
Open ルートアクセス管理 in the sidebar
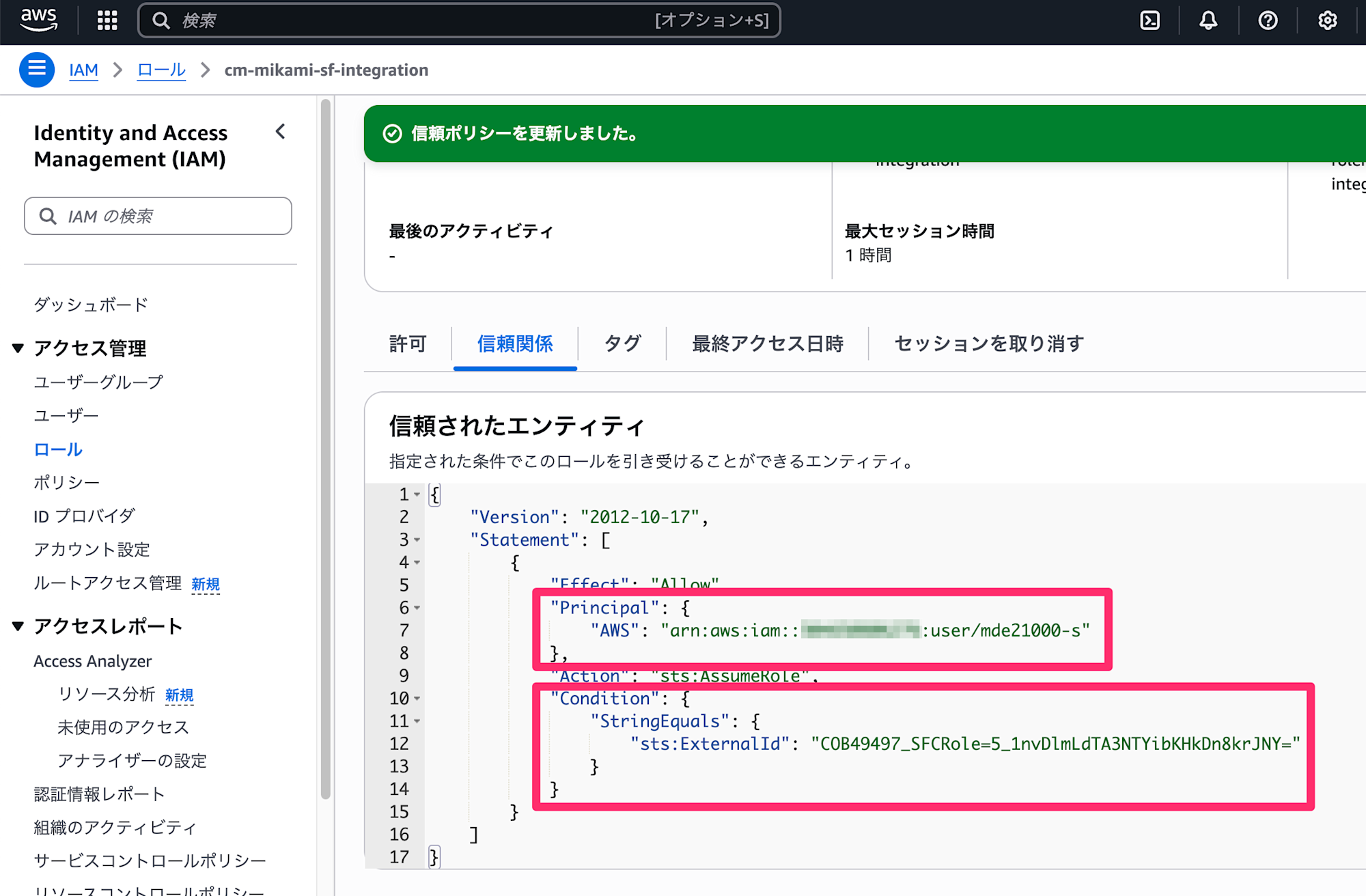click(107, 583)
